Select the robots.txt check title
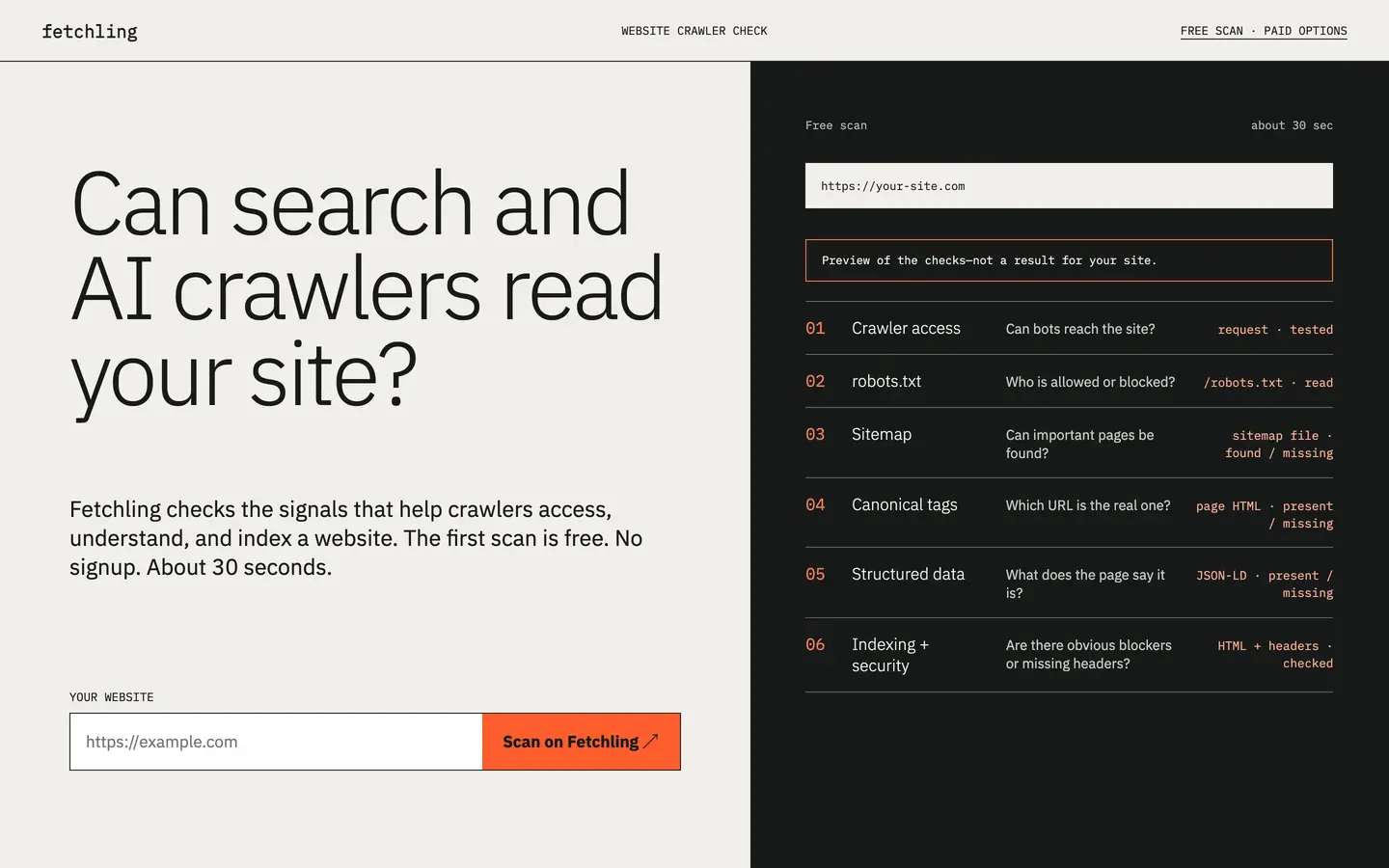The height and width of the screenshot is (868, 1389). pos(886,382)
